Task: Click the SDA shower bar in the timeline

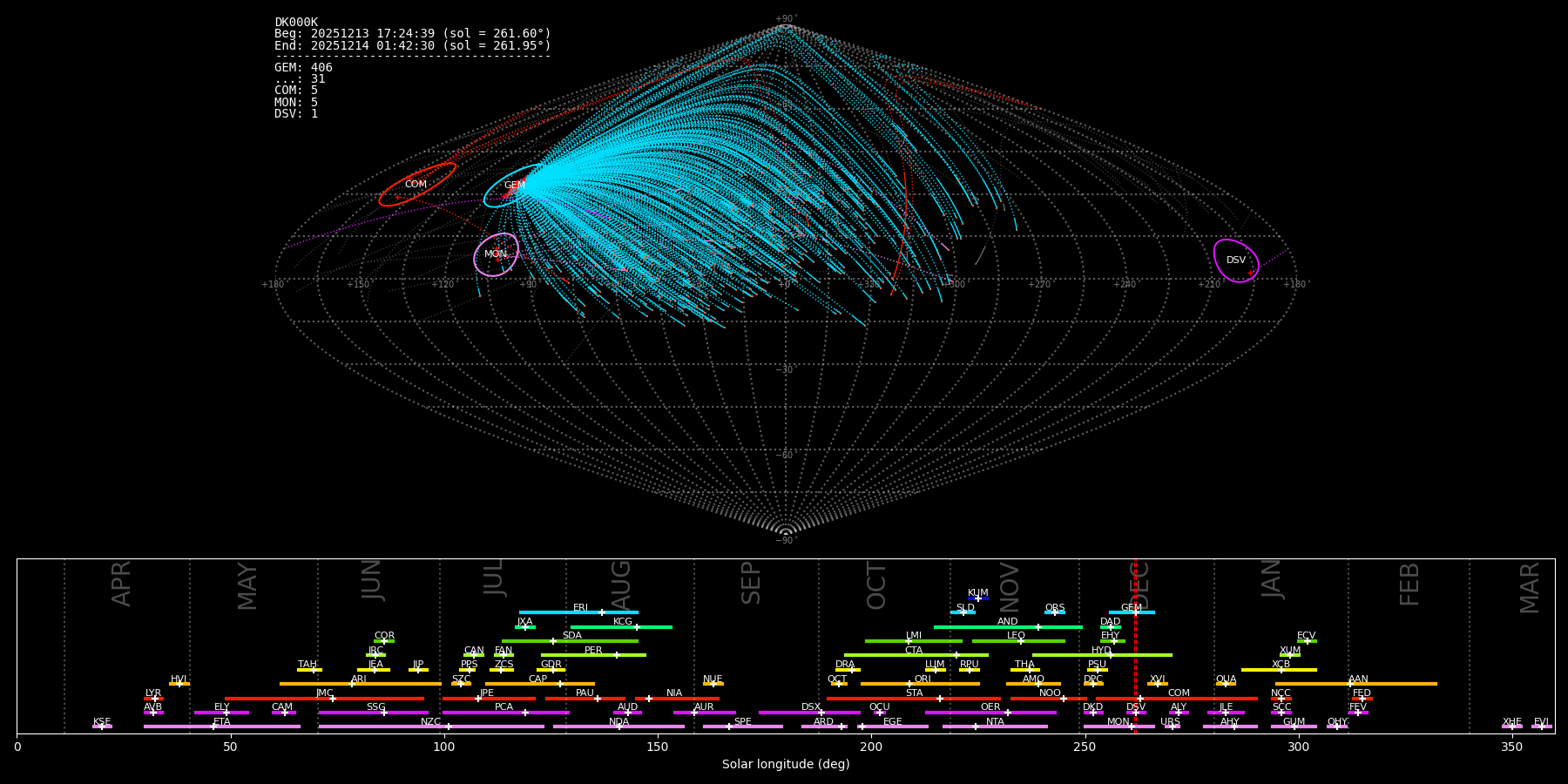Action: pos(570,641)
